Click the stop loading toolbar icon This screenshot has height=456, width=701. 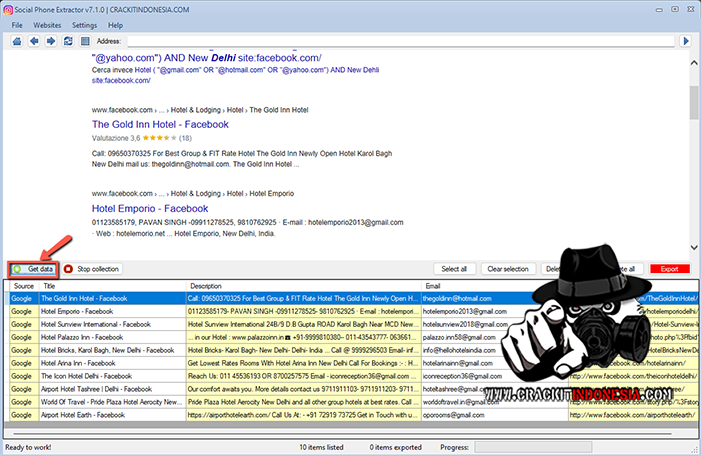click(x=83, y=41)
